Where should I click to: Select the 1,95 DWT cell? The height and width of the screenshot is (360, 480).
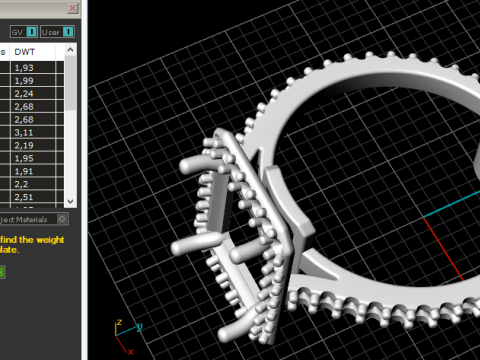coord(32,158)
